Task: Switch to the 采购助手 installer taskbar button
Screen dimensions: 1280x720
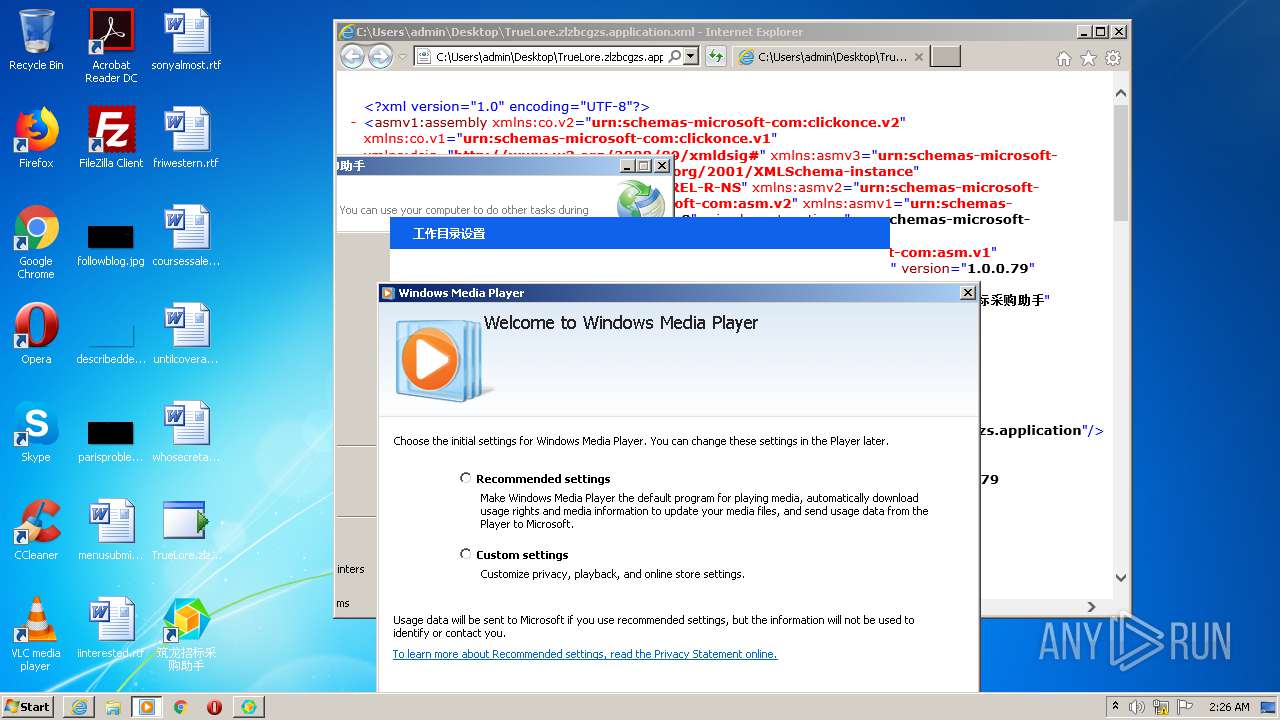Action: tap(248, 707)
